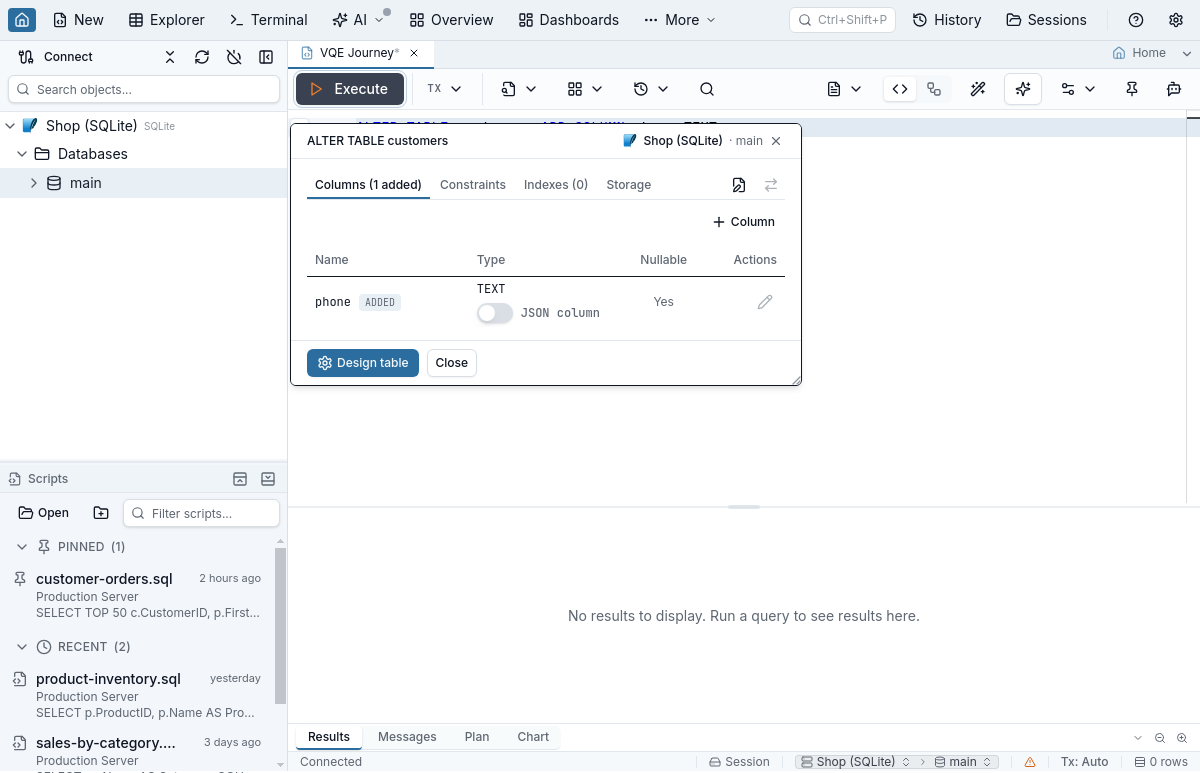Screen dimensions: 1200x773
Task: Open the history clock dropdown in the toolbar
Action: [x=651, y=89]
